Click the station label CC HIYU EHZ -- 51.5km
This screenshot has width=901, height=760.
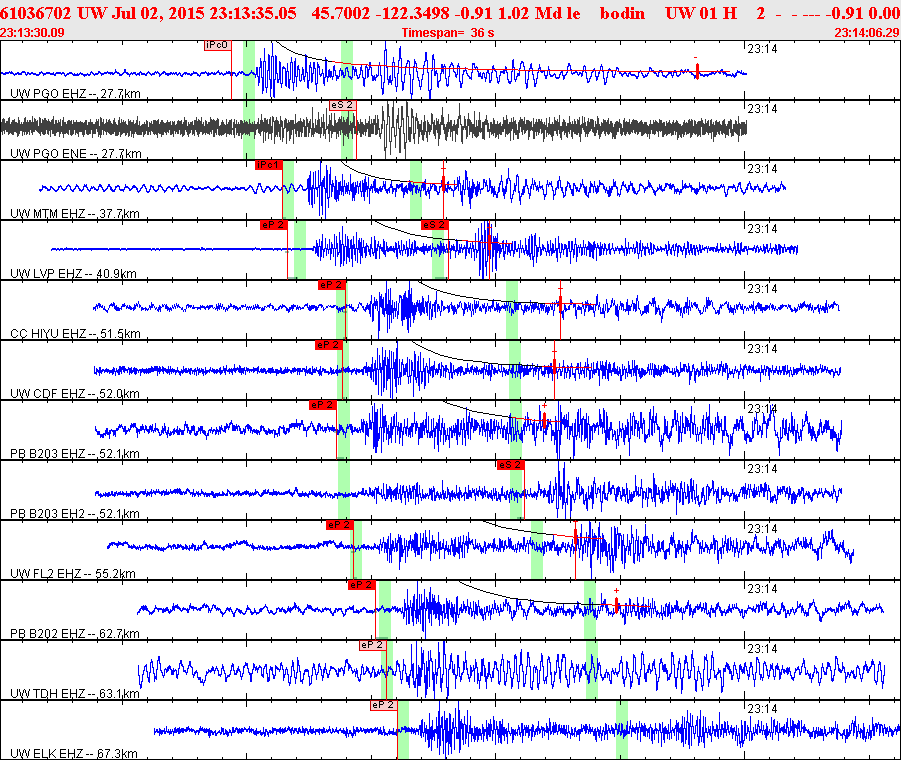coord(75,334)
